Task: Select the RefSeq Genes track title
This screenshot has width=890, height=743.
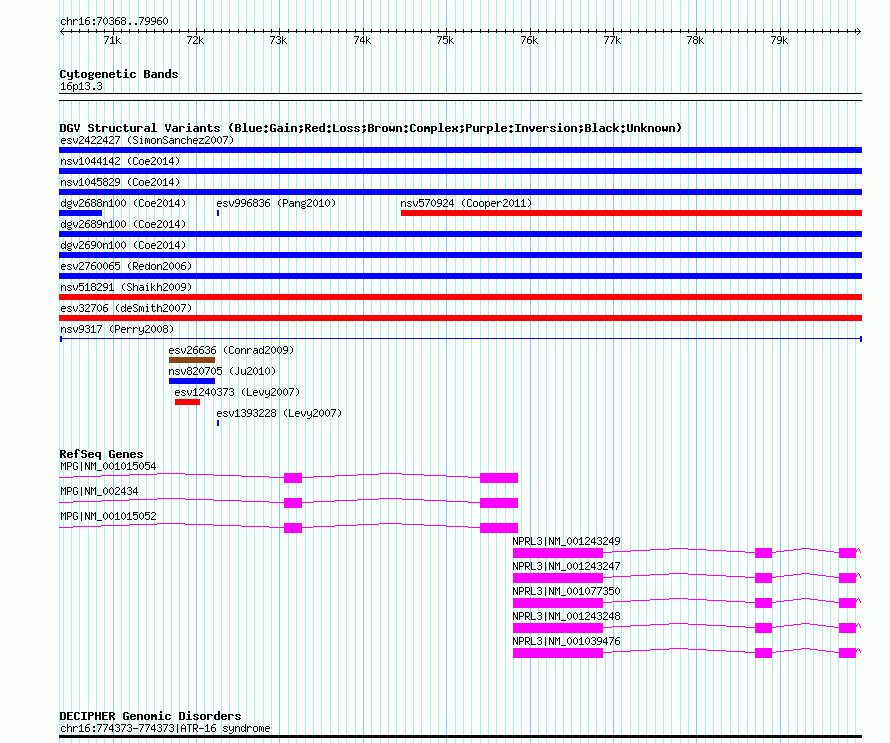Action: coord(101,454)
